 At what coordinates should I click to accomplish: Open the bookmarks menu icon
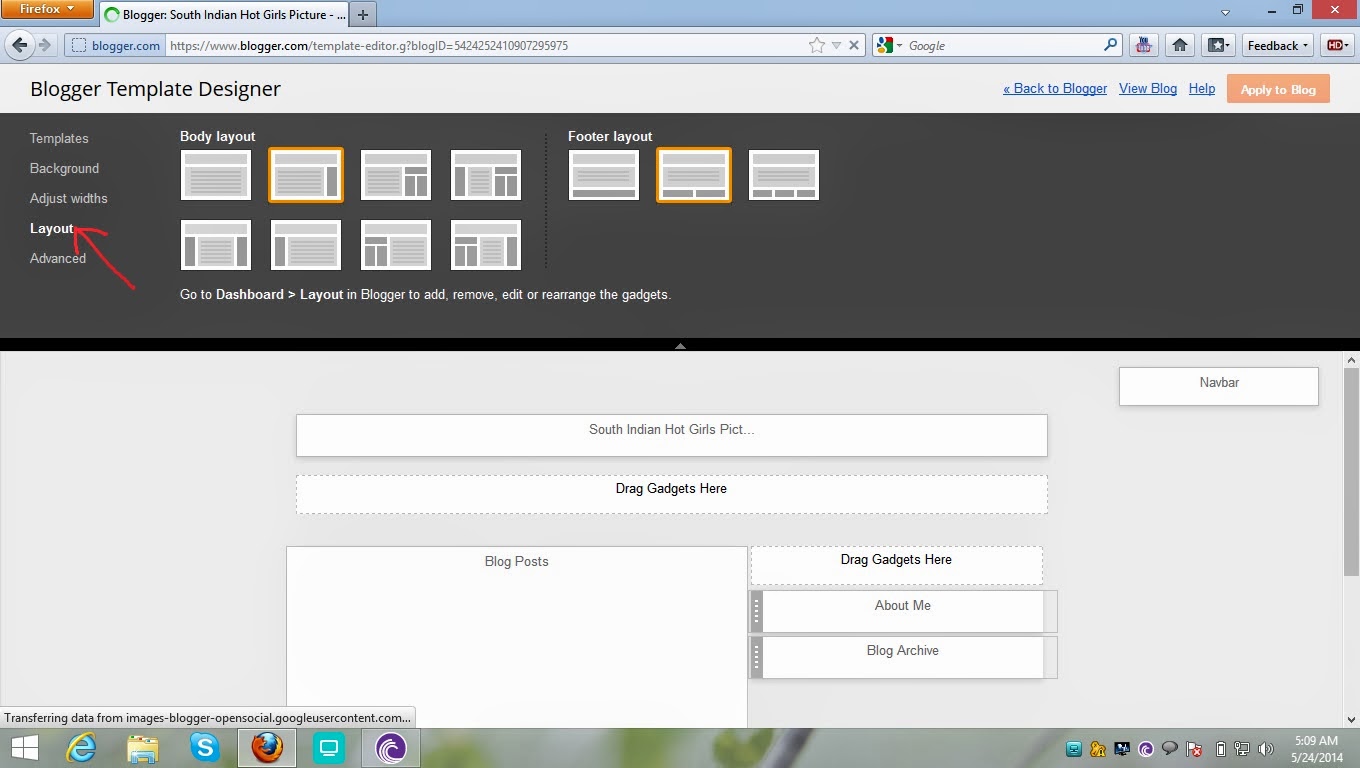click(x=1217, y=45)
